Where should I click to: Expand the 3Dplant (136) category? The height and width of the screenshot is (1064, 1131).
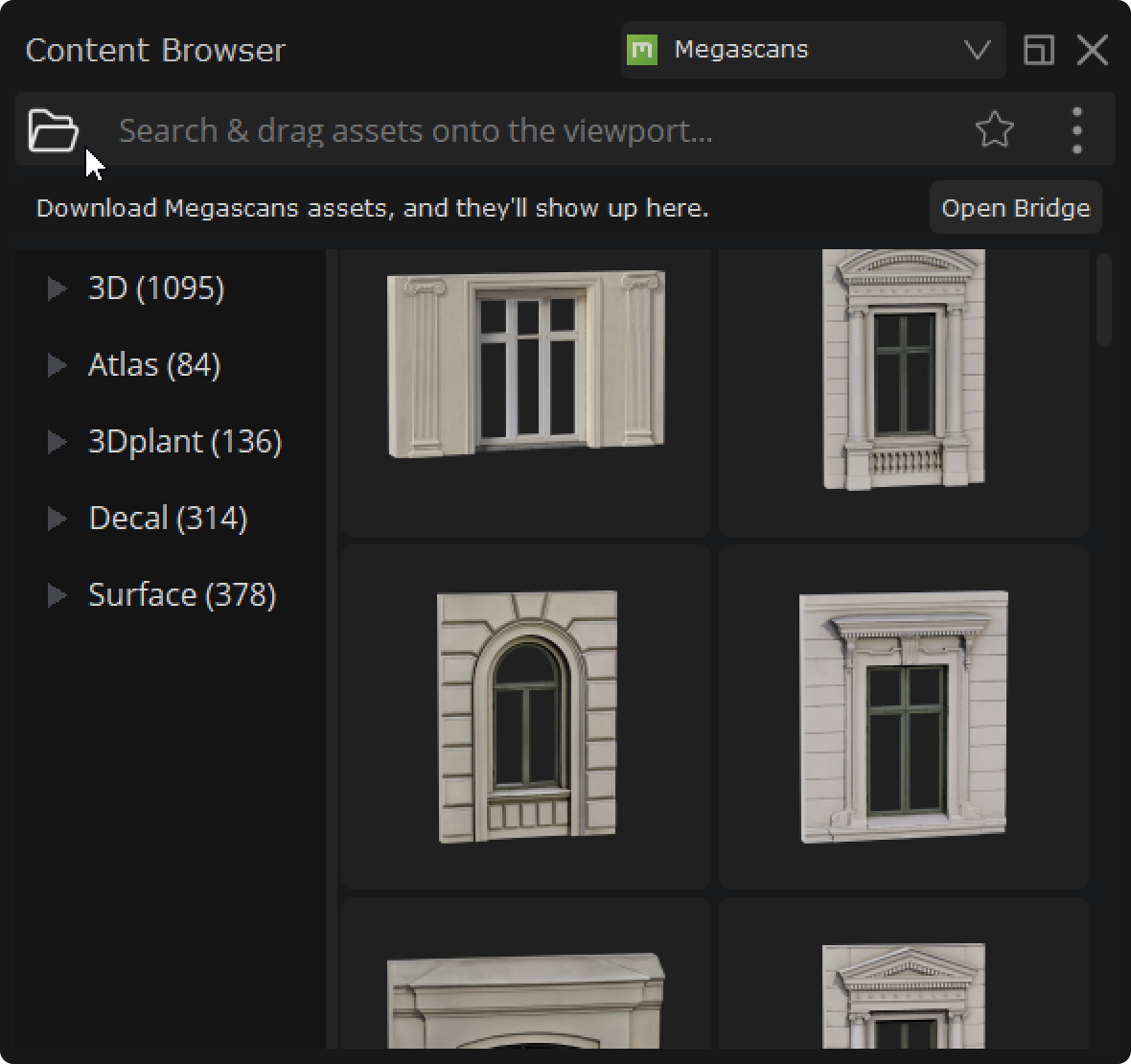[x=58, y=442]
